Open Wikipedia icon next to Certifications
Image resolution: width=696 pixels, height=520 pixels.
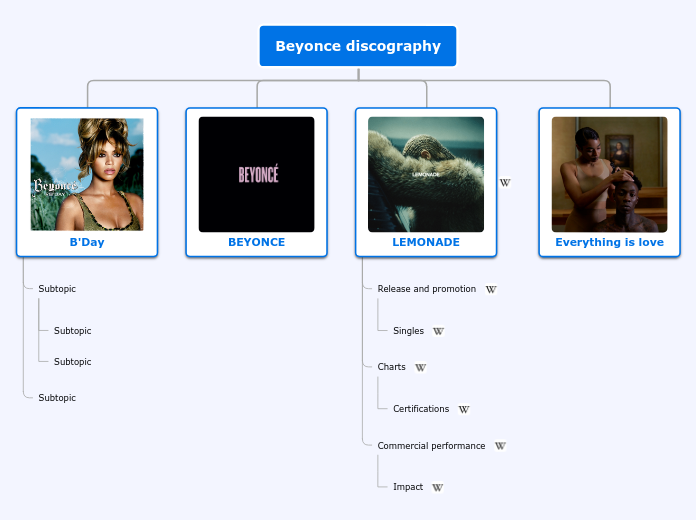pyautogui.click(x=464, y=409)
